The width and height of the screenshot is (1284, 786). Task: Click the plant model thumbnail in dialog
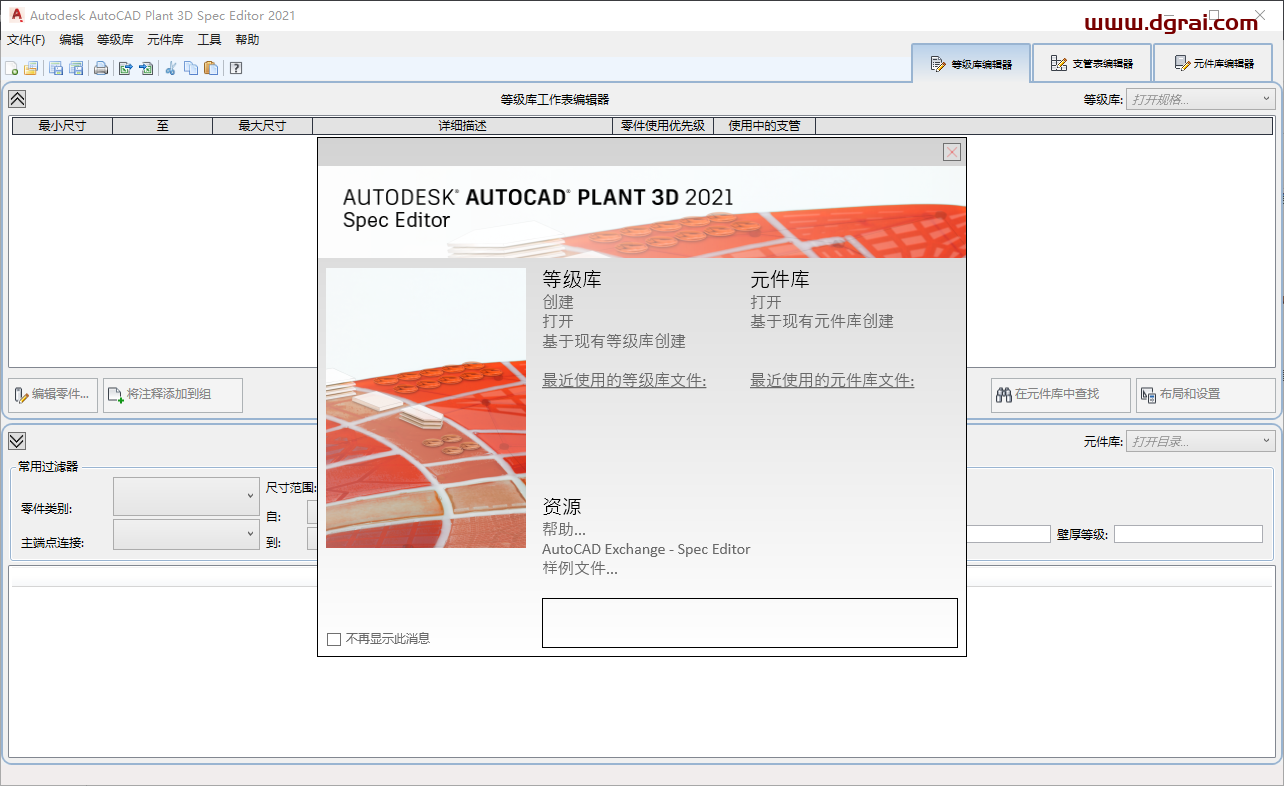click(426, 408)
